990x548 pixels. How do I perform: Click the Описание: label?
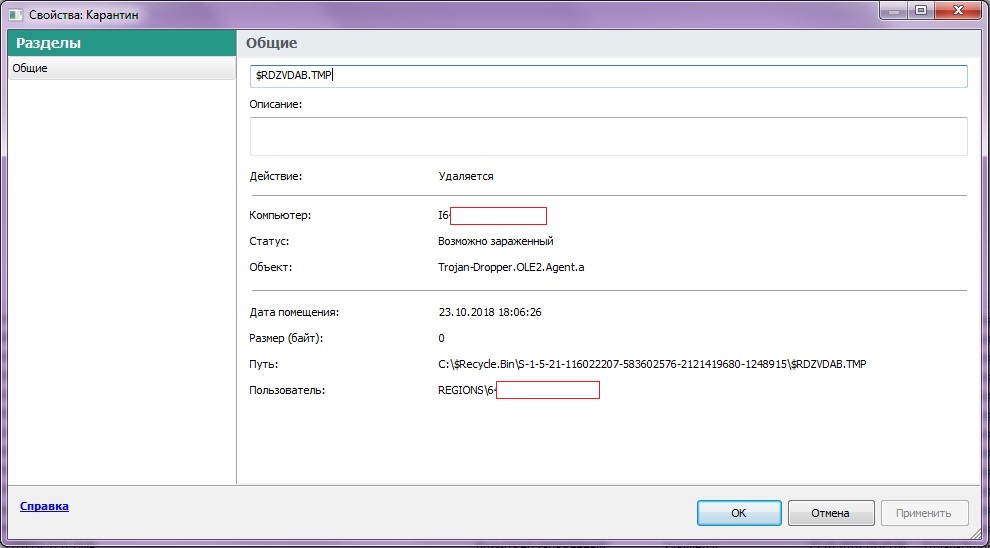(277, 104)
